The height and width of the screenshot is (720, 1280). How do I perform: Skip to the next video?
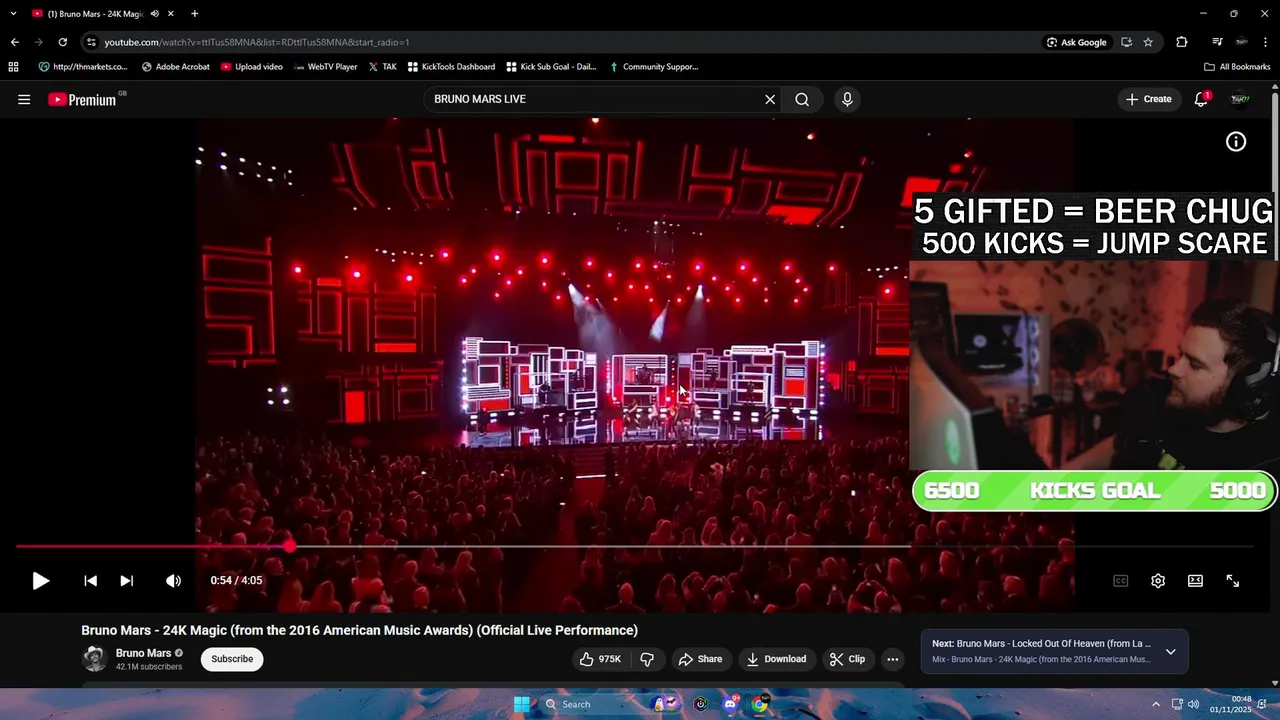tap(126, 580)
